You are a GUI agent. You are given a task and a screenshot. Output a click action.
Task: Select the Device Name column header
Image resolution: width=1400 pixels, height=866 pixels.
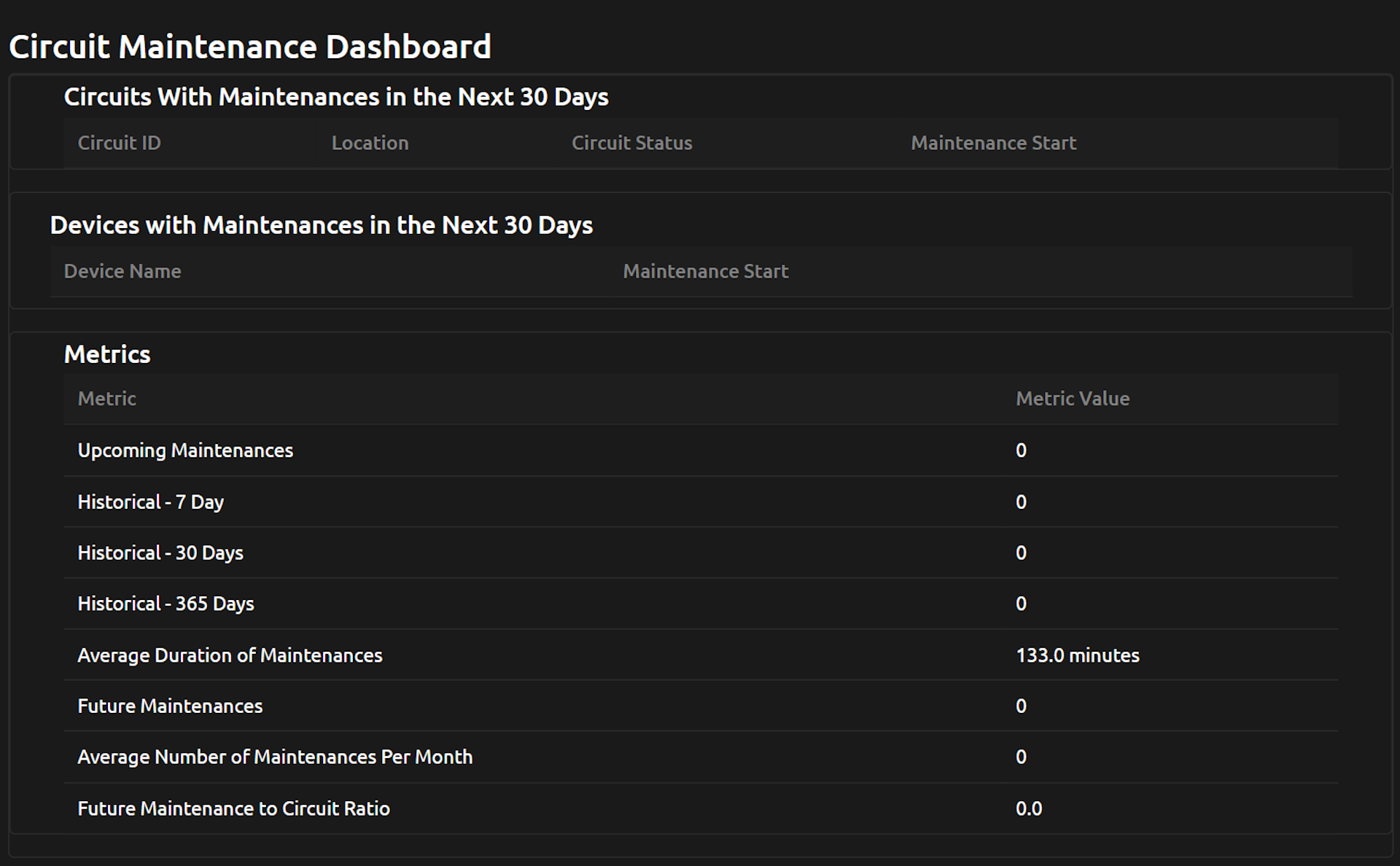(122, 271)
